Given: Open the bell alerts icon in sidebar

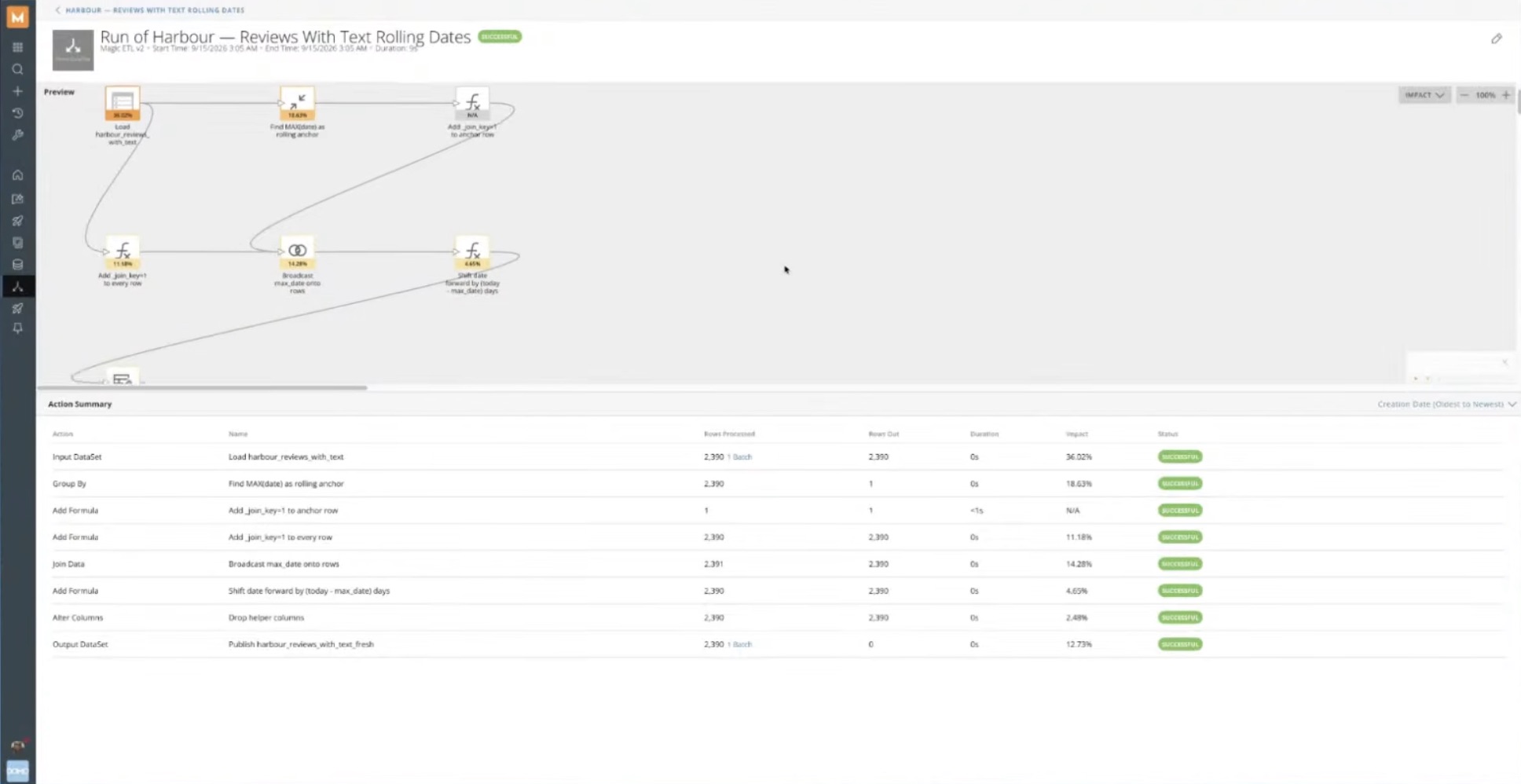Looking at the screenshot, I should point(17,329).
